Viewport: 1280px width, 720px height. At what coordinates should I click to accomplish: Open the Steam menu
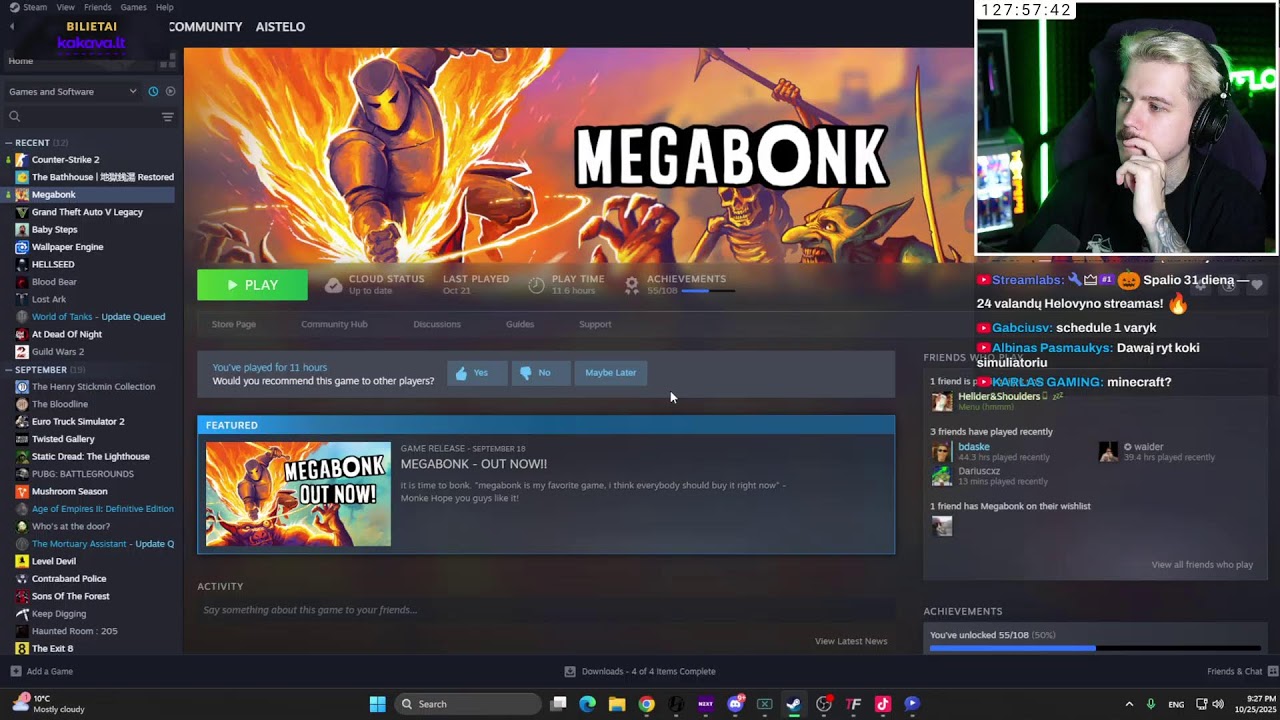[35, 7]
